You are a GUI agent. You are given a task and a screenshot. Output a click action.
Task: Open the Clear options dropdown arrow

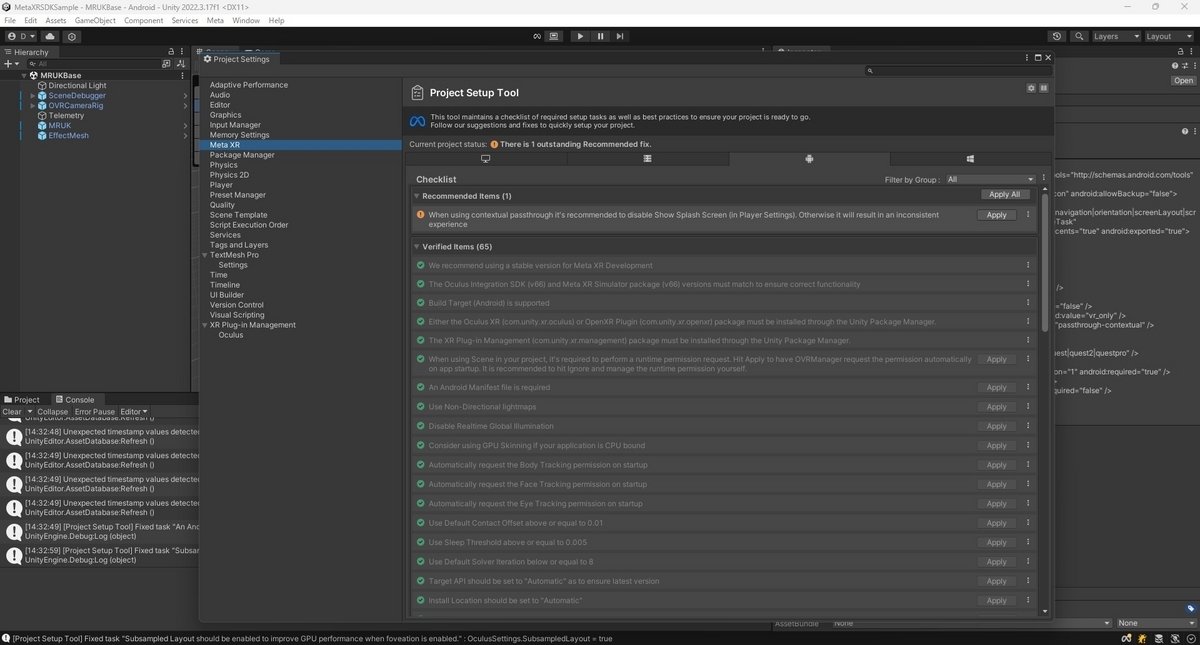tap(29, 412)
